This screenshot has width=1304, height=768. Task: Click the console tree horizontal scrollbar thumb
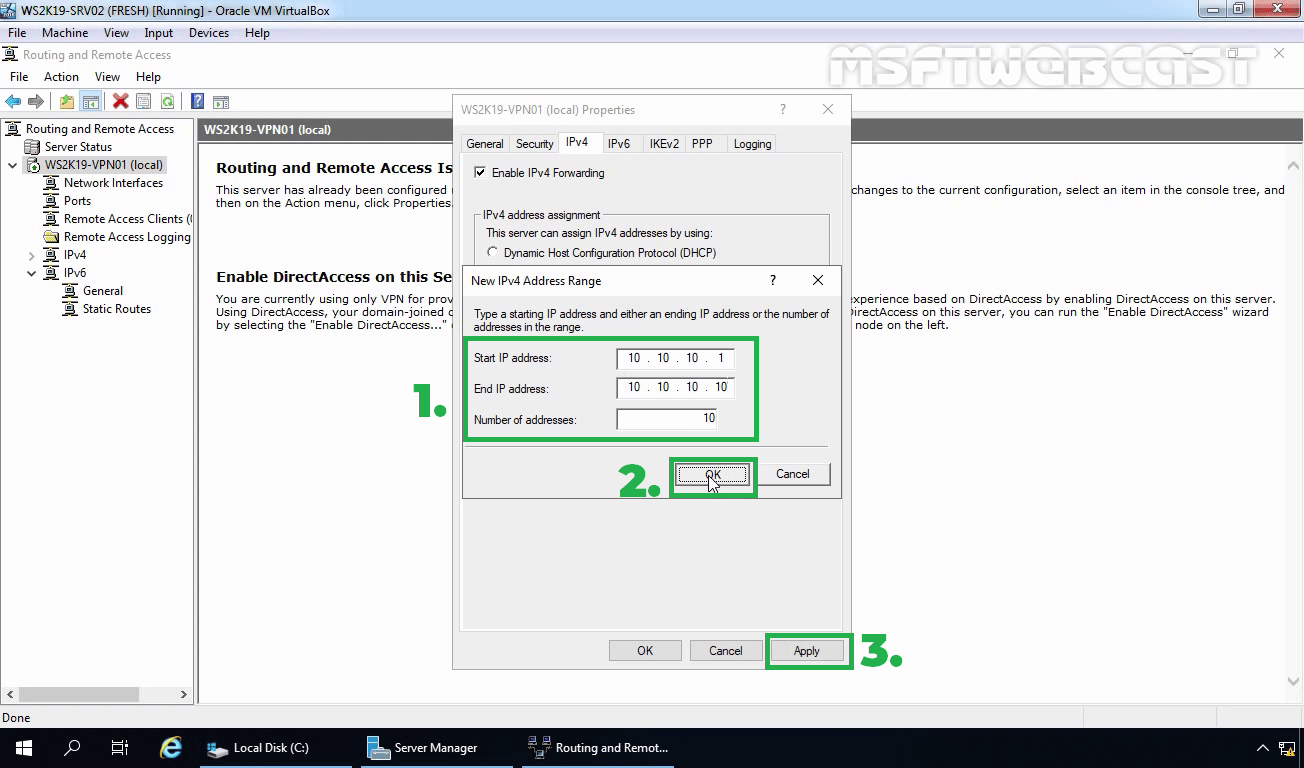pyautogui.click(x=78, y=694)
